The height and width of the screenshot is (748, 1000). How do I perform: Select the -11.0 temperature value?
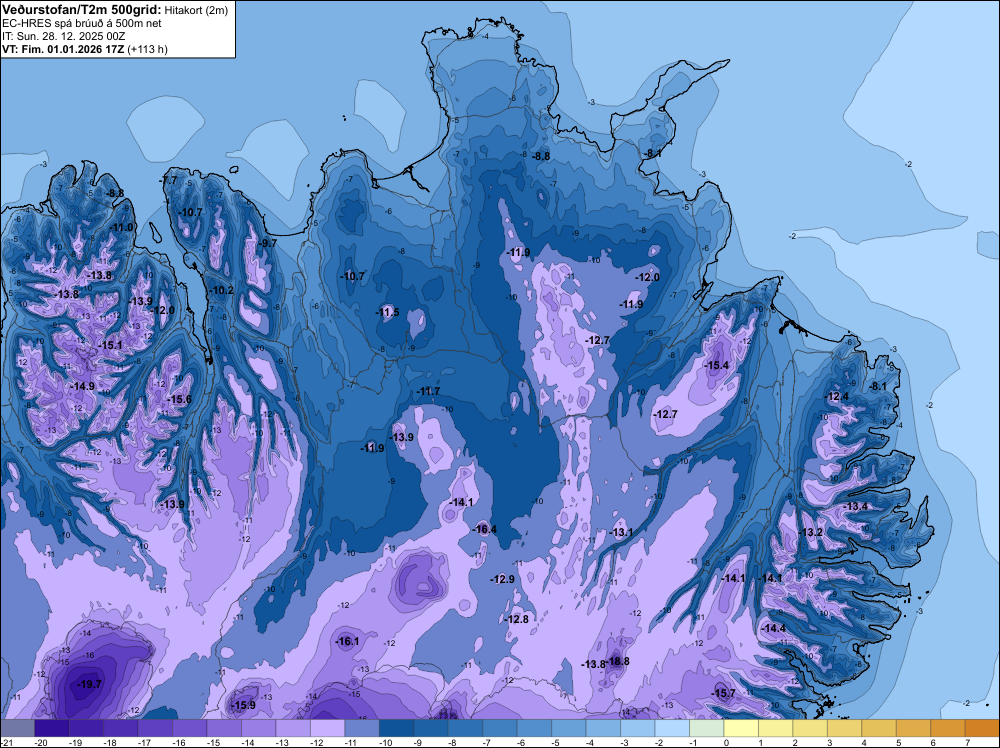[x=121, y=227]
